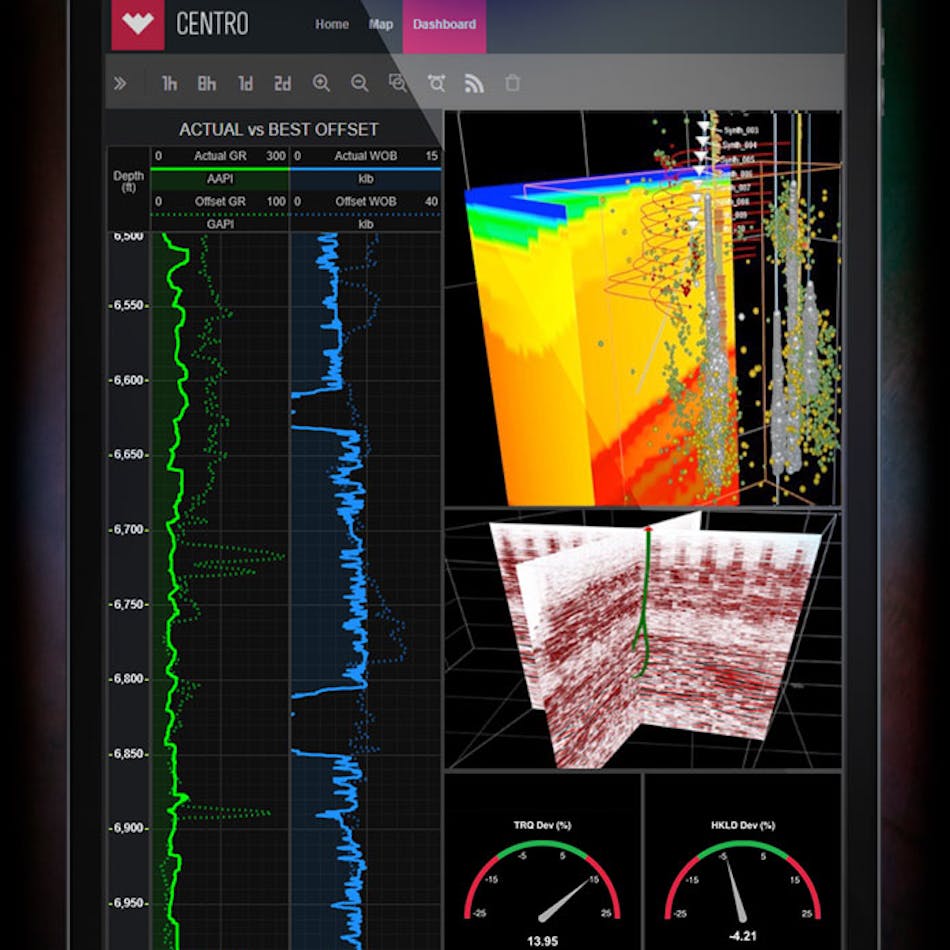
Task: Click the trash delete icon
Action: (x=512, y=84)
